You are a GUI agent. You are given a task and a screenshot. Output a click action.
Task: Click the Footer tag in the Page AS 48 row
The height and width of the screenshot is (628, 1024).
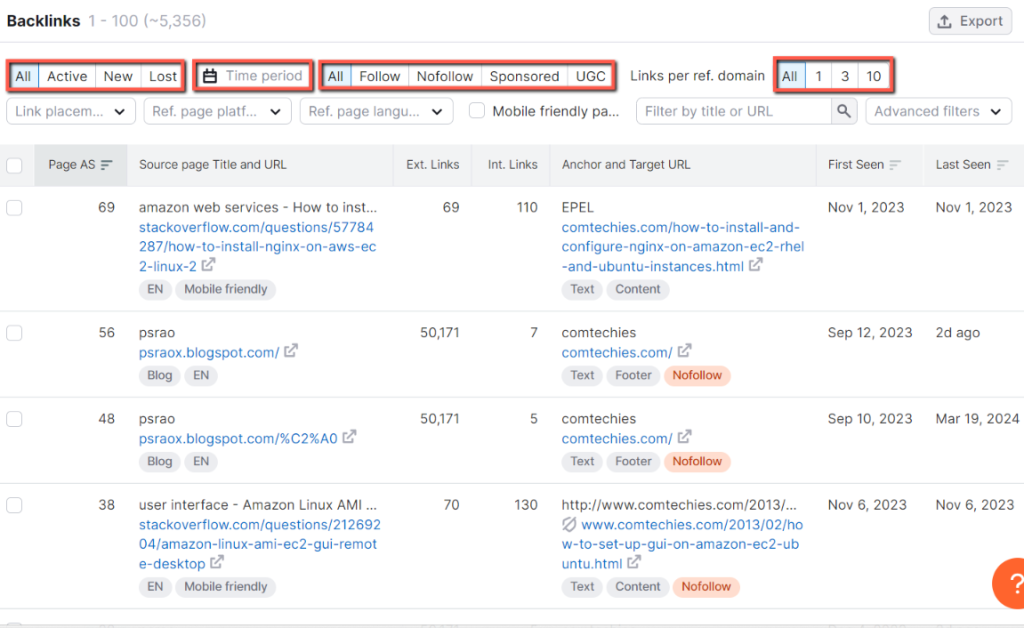click(x=633, y=462)
